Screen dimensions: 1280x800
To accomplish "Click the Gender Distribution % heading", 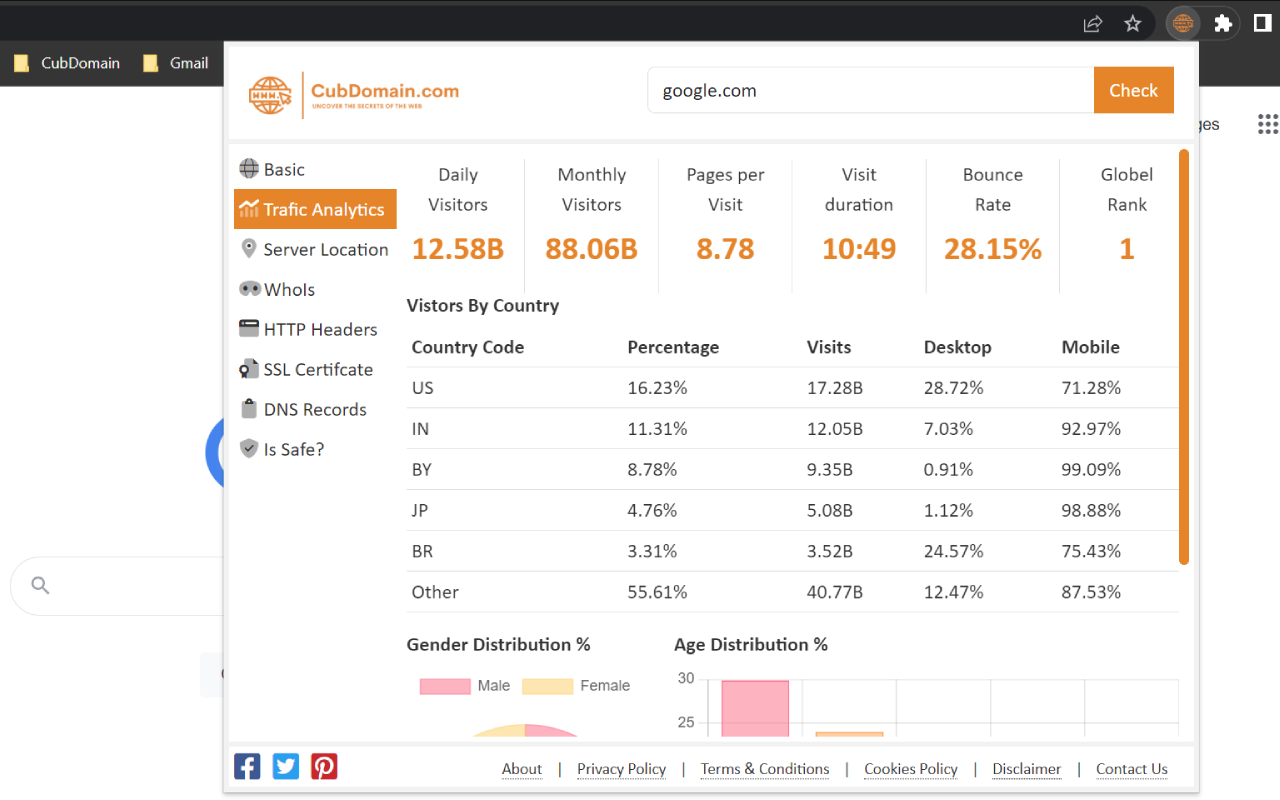I will [499, 645].
